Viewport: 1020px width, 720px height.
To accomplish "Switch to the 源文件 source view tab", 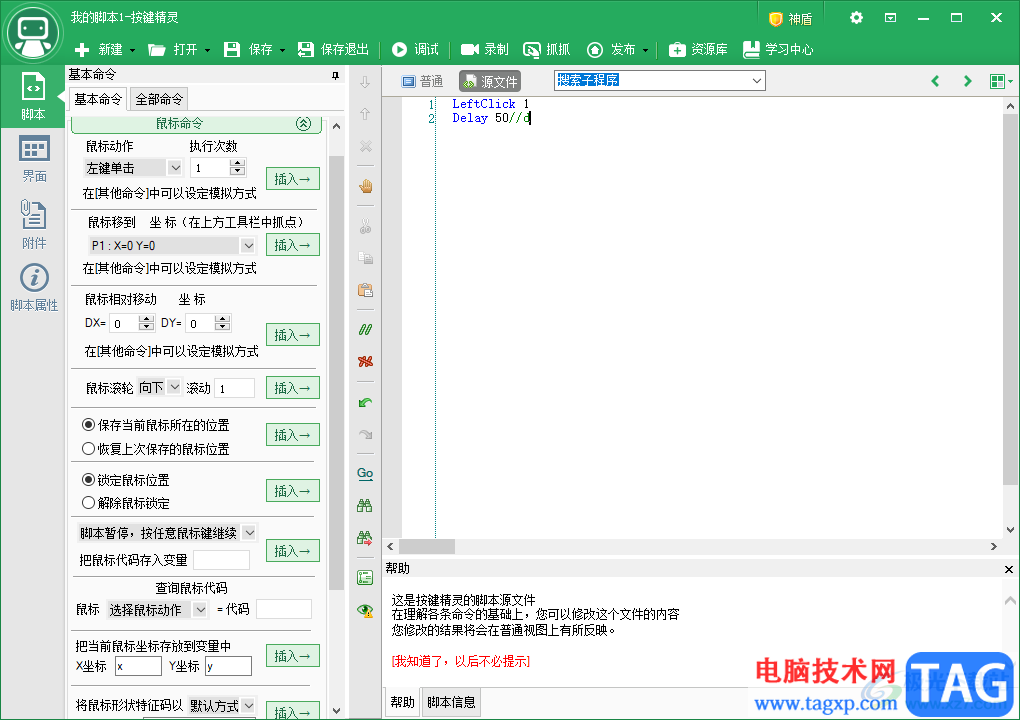I will click(x=490, y=81).
